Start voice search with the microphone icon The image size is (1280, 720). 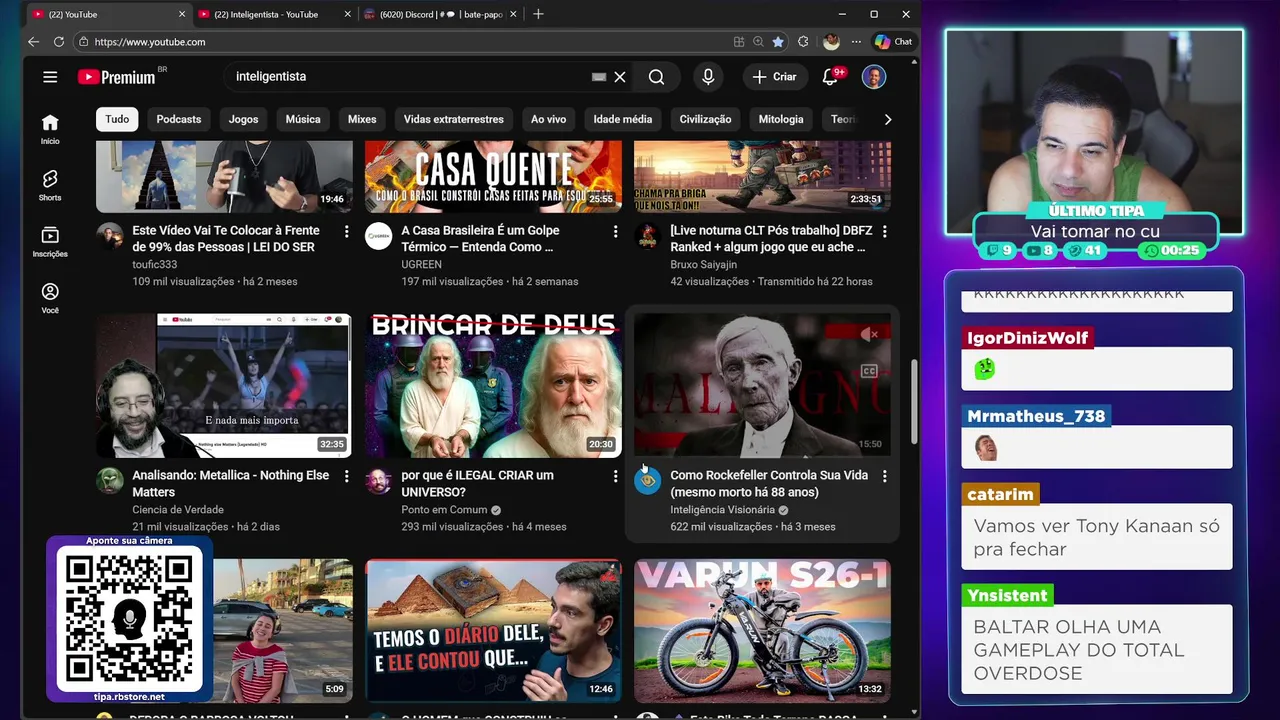tap(708, 77)
